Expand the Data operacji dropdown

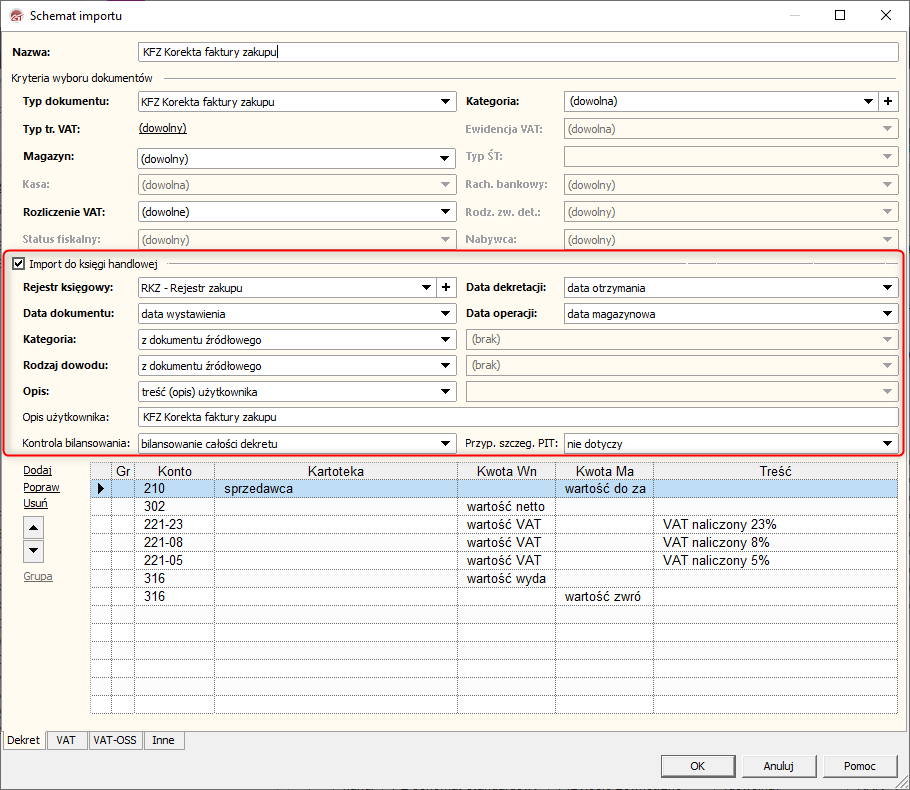pyautogui.click(x=887, y=313)
